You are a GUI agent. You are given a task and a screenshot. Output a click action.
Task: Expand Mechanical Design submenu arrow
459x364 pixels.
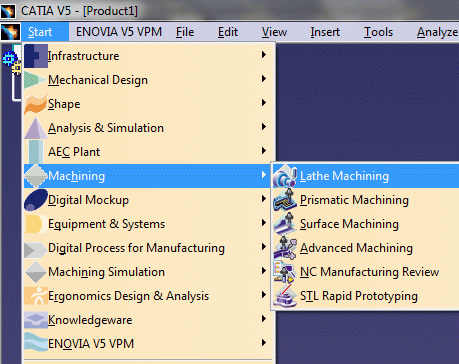point(264,78)
